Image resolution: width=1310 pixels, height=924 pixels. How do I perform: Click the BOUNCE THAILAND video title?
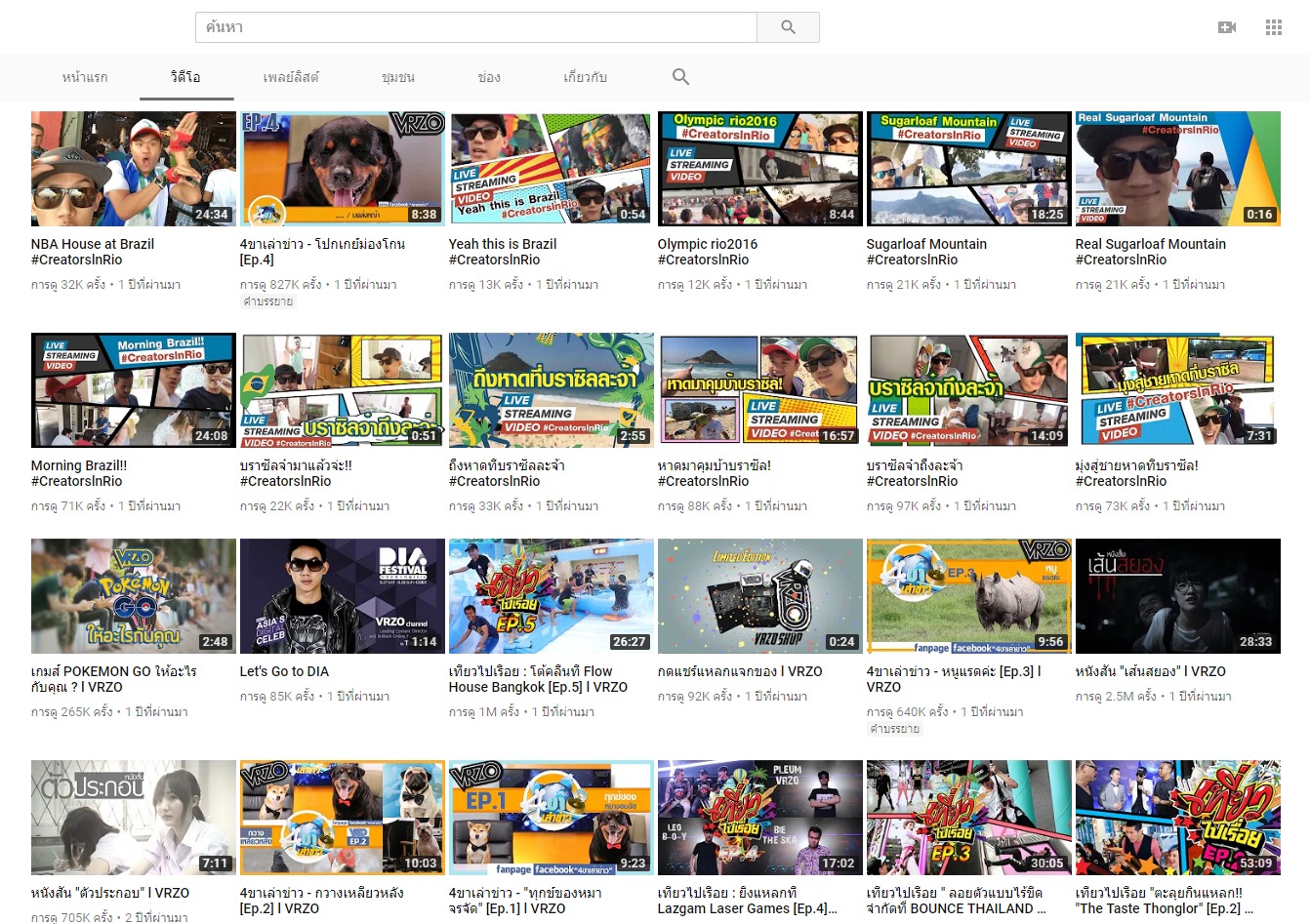pyautogui.click(x=957, y=901)
